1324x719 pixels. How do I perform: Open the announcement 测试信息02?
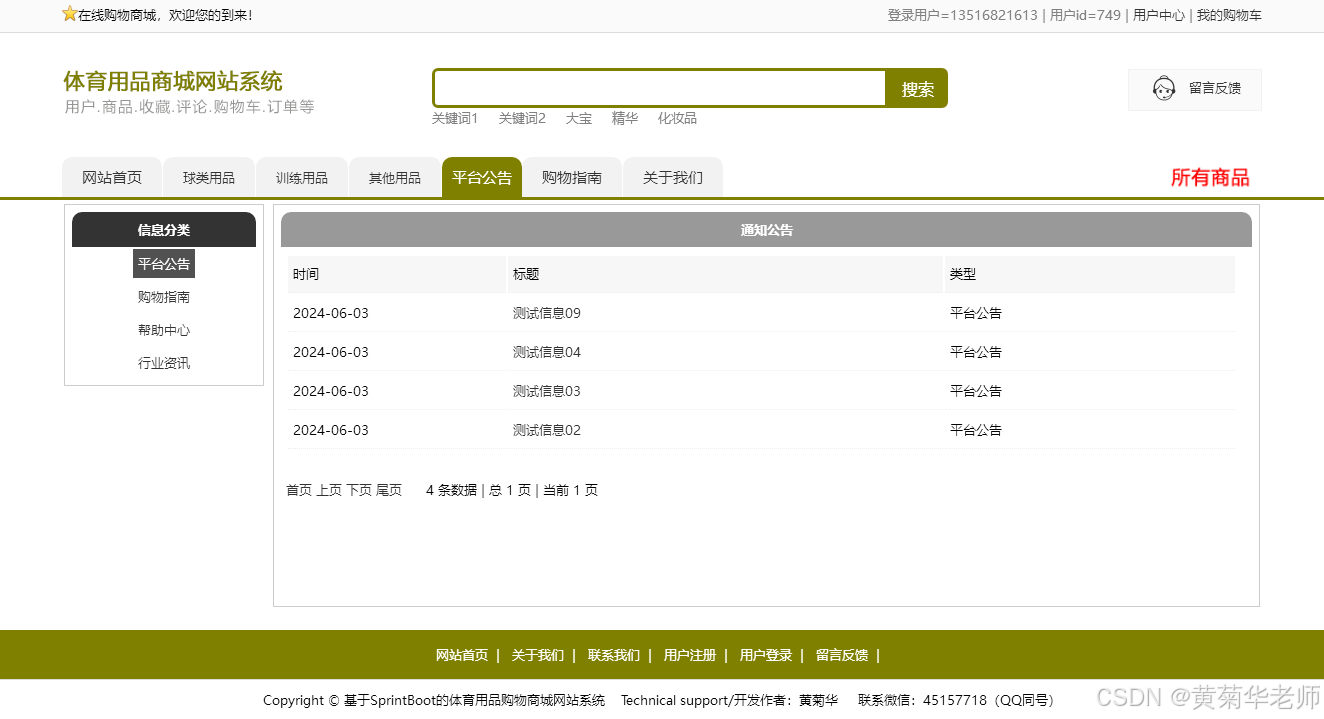point(547,430)
